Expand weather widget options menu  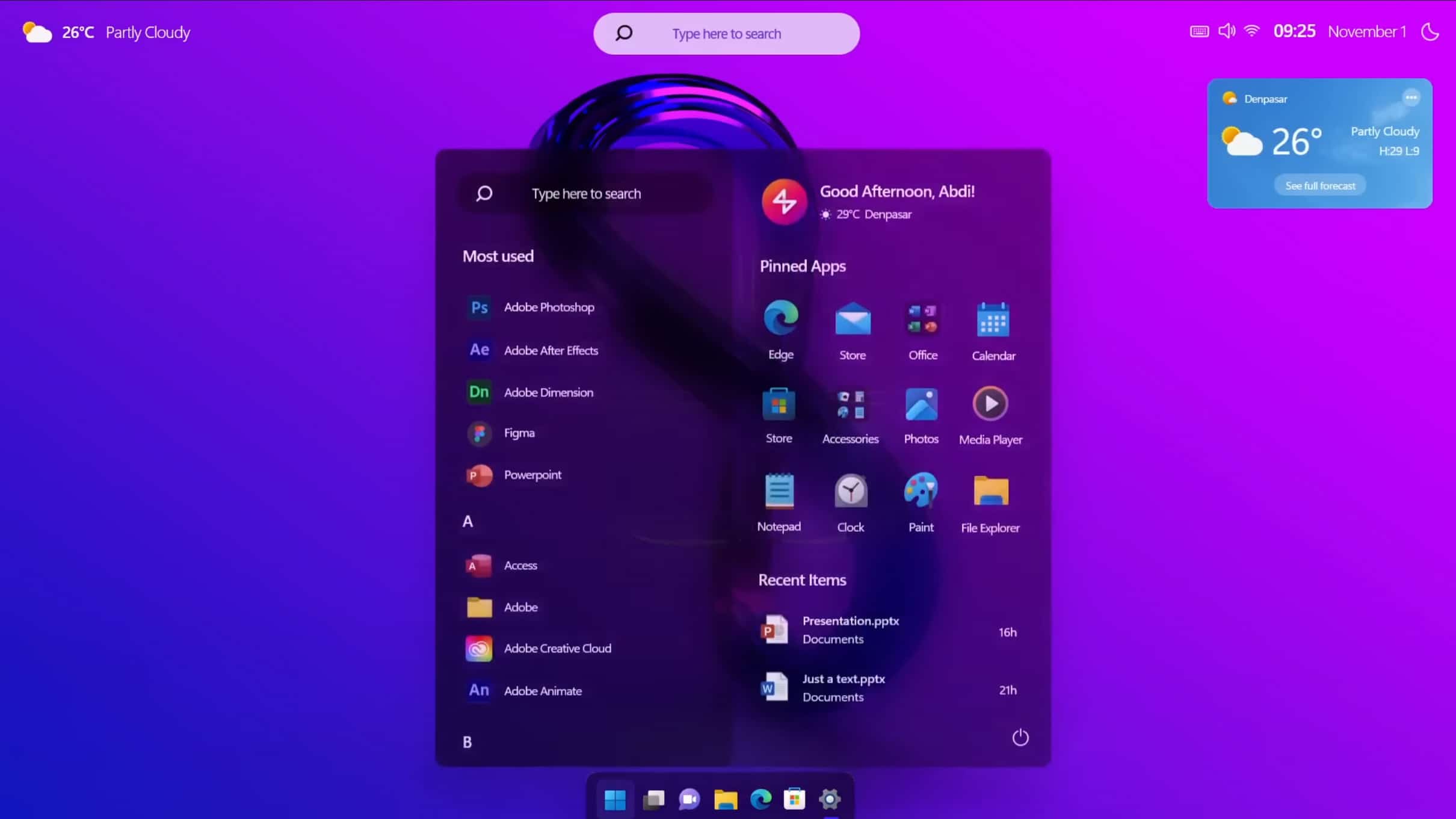coord(1411,97)
